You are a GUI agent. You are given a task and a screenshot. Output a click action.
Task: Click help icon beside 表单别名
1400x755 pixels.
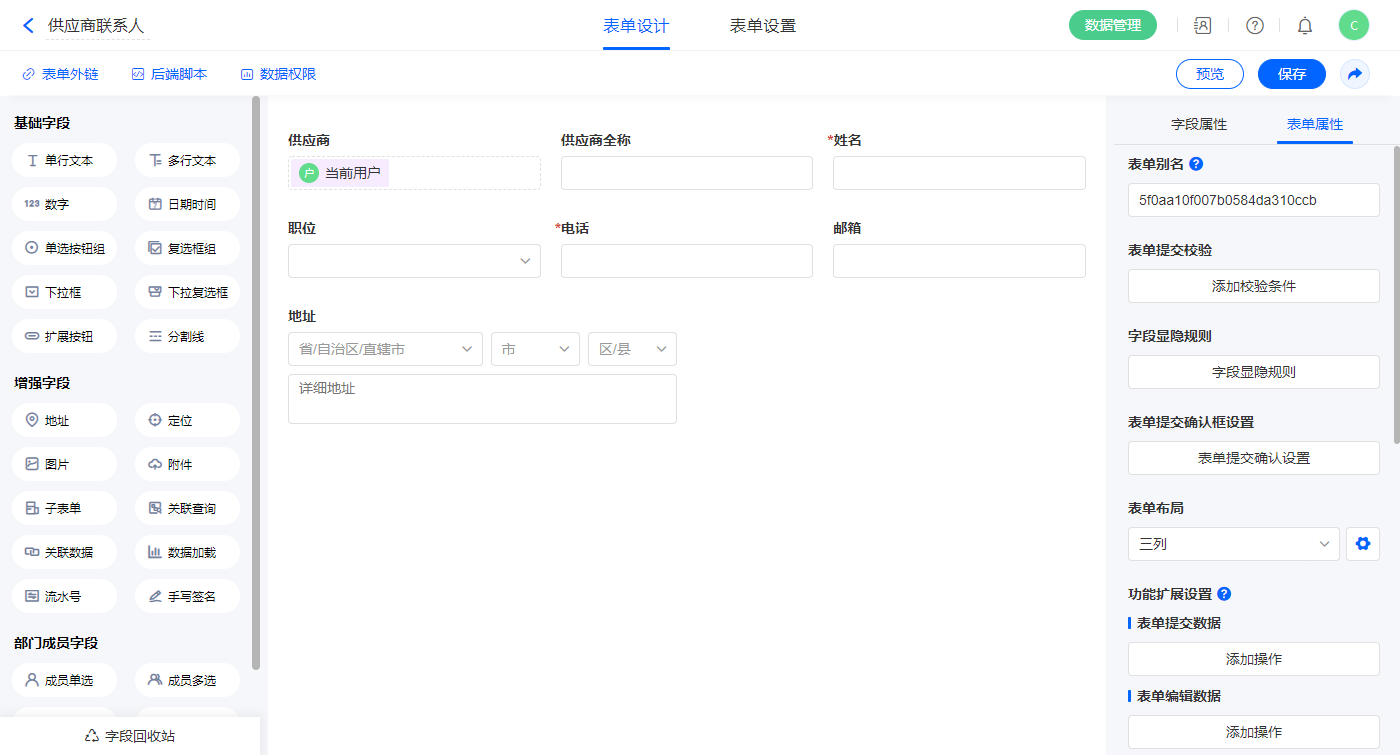tap(1196, 164)
